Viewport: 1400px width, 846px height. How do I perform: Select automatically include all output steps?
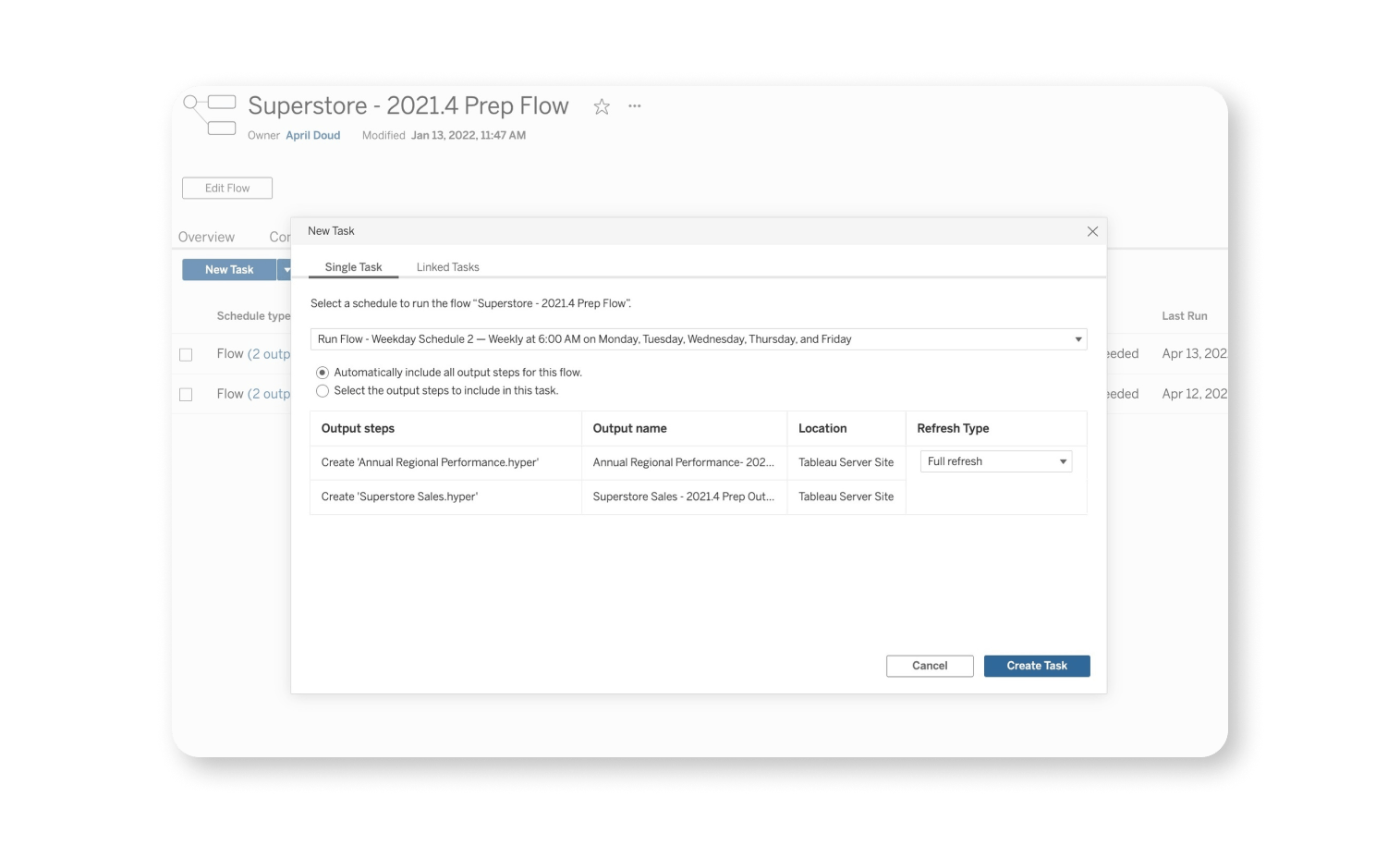click(x=323, y=373)
